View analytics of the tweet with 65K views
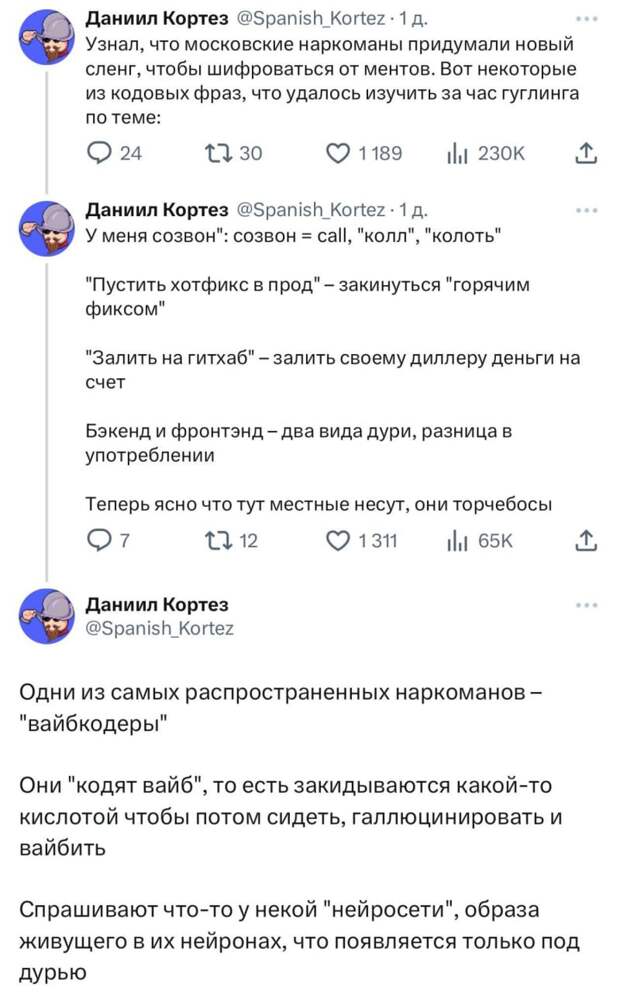This screenshot has height=992, width=620. tap(456, 541)
